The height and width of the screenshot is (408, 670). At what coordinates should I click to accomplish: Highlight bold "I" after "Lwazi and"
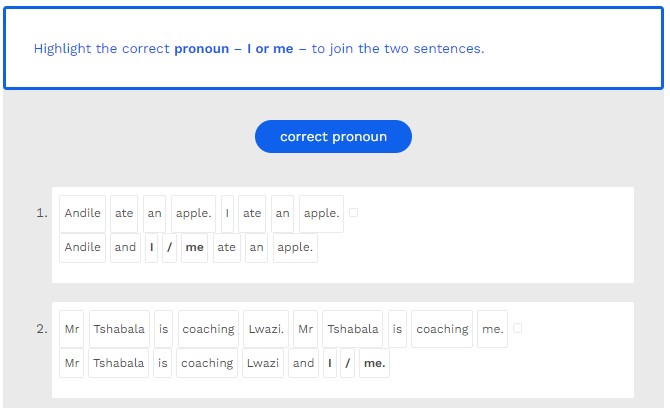click(x=330, y=364)
